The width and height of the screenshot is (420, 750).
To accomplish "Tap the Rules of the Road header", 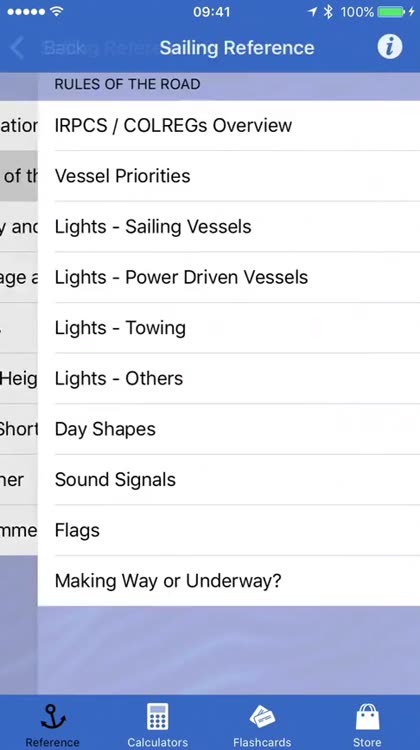I will pyautogui.click(x=127, y=85).
